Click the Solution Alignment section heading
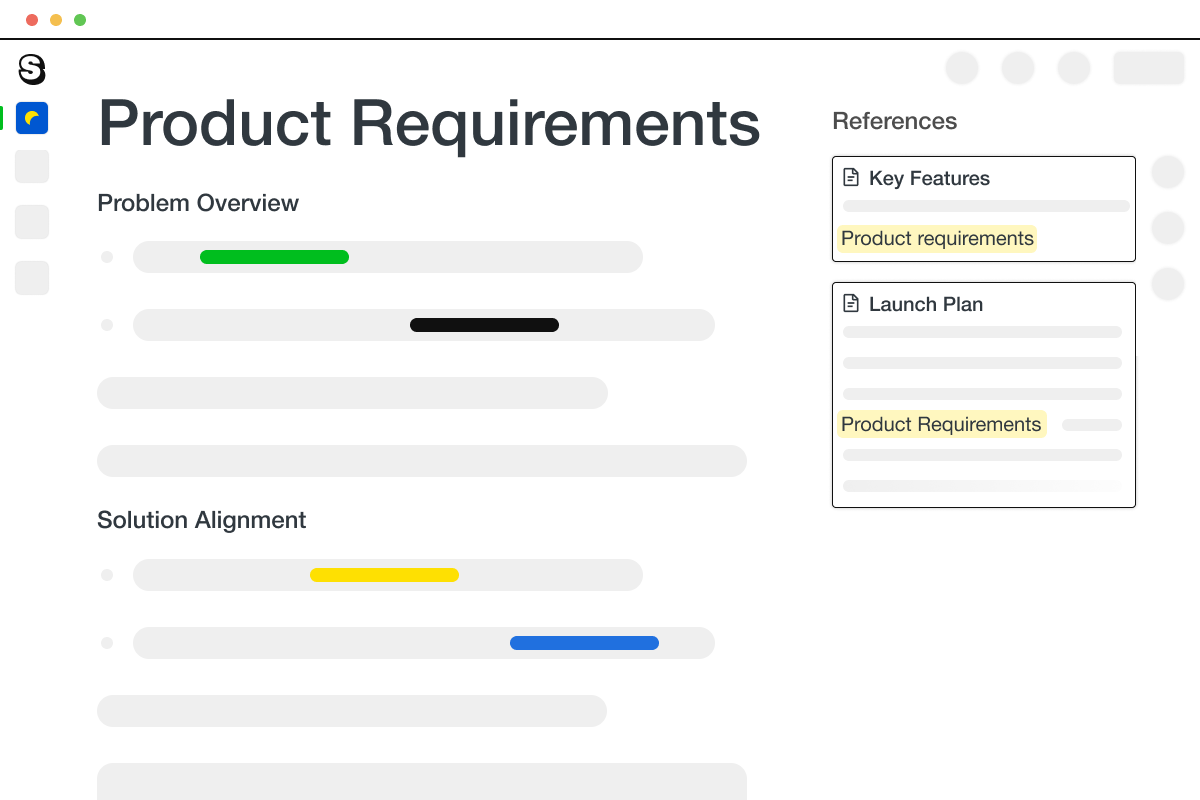 201,520
